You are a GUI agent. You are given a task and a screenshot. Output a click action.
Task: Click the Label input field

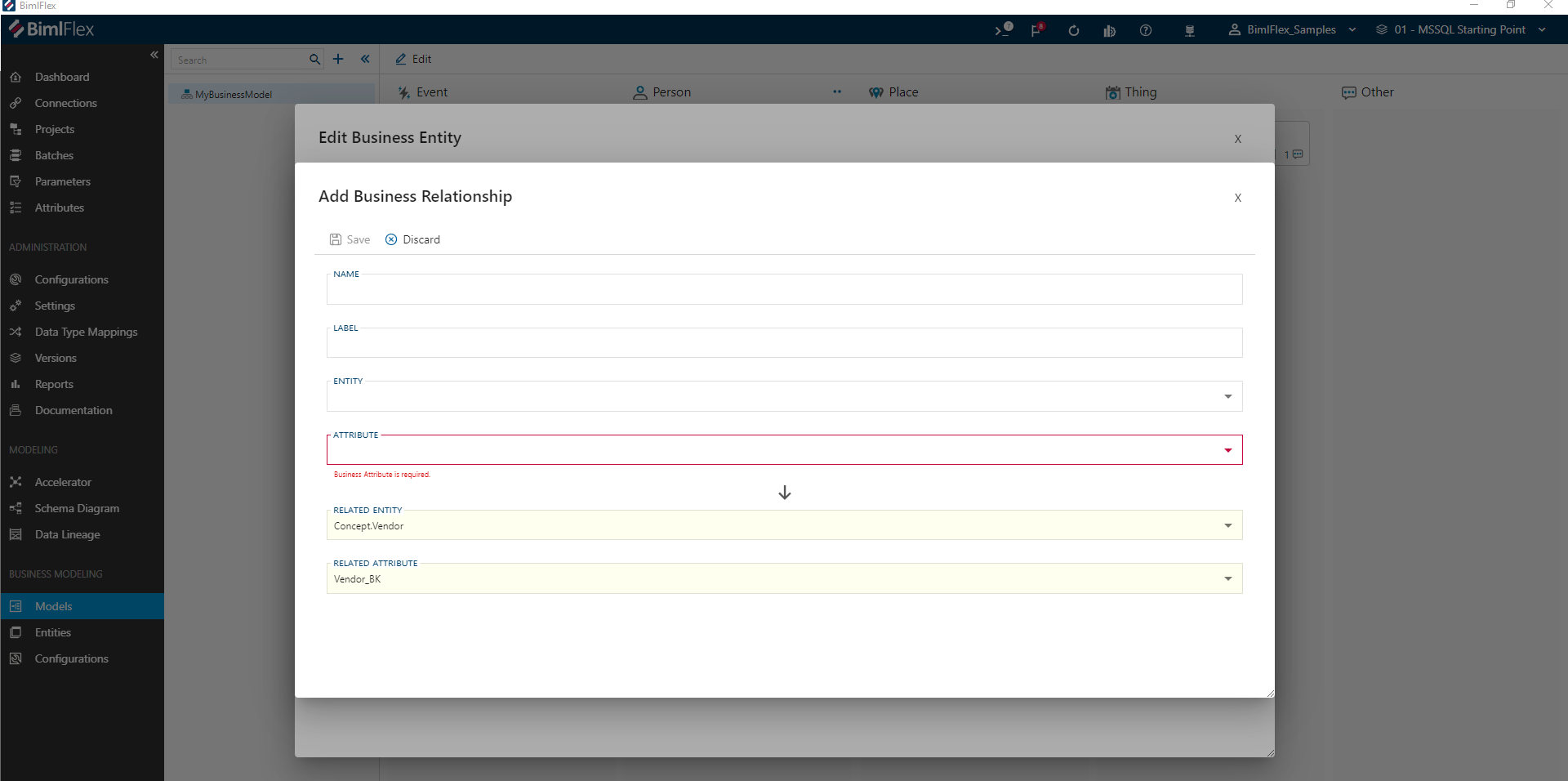pyautogui.click(x=784, y=344)
